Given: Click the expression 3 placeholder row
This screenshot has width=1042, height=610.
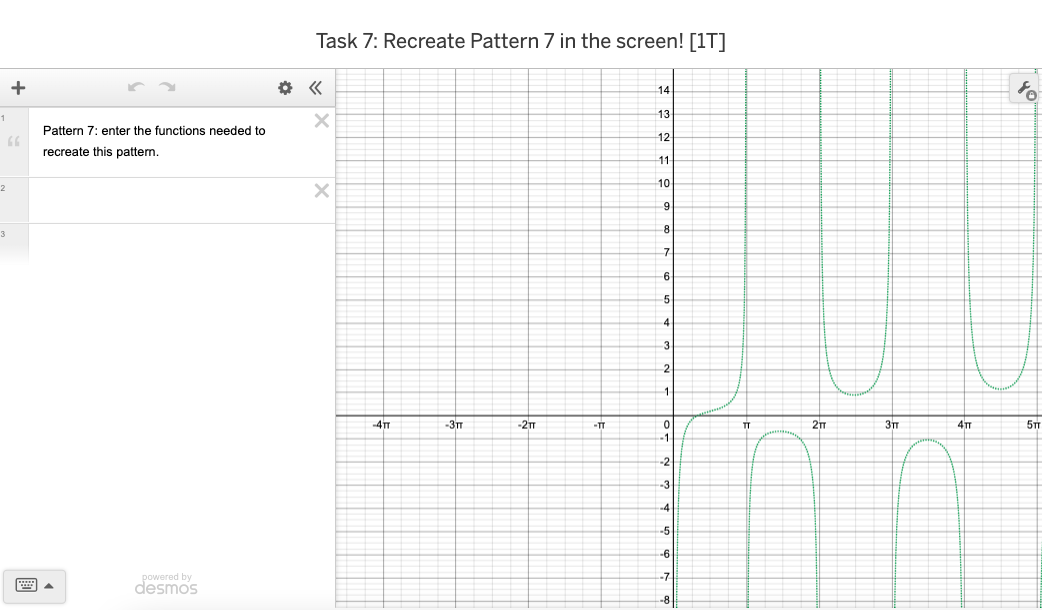Looking at the screenshot, I should click(167, 244).
